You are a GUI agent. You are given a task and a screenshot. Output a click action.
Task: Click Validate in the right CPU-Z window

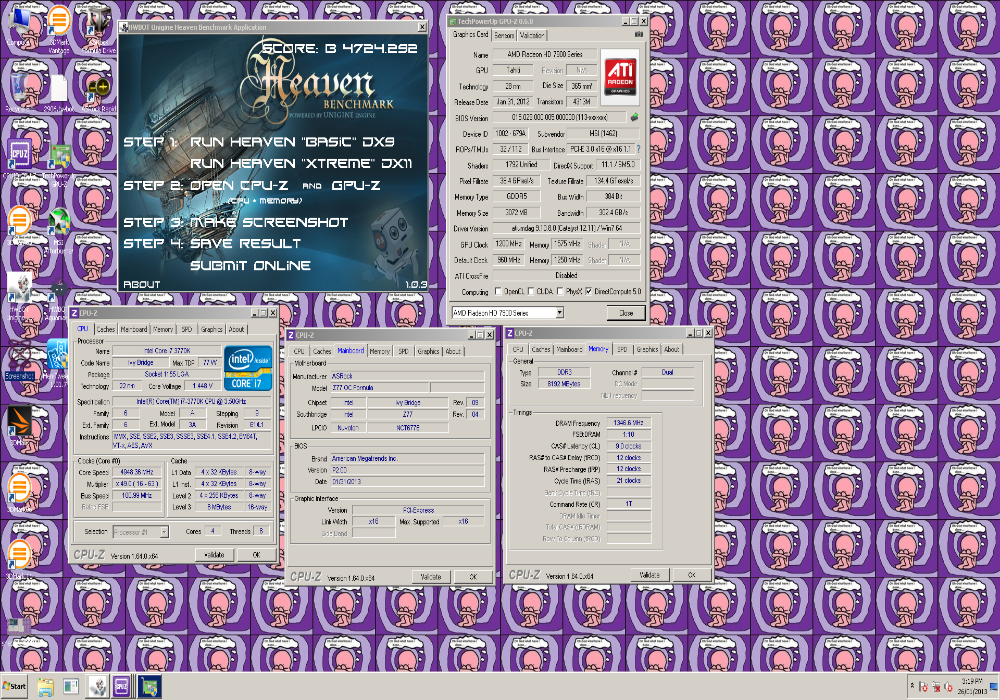649,574
